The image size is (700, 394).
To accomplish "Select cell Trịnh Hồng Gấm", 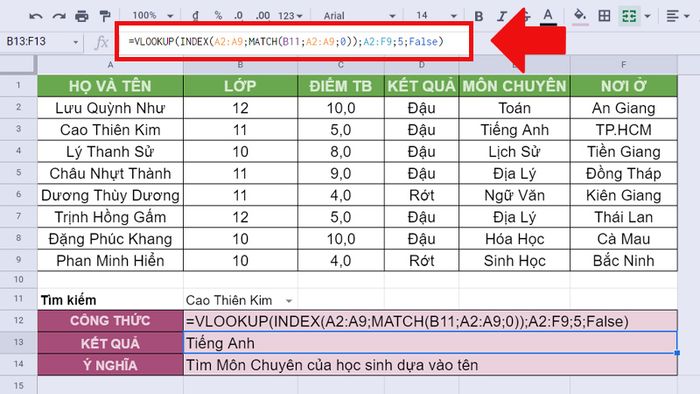I will [x=110, y=217].
